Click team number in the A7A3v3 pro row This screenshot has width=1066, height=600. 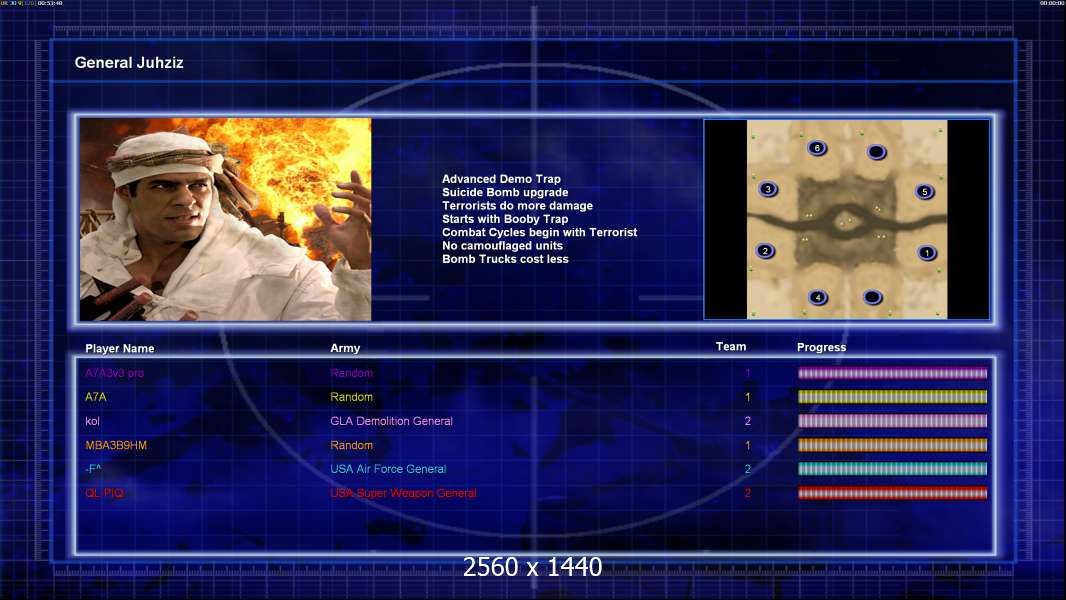748,373
